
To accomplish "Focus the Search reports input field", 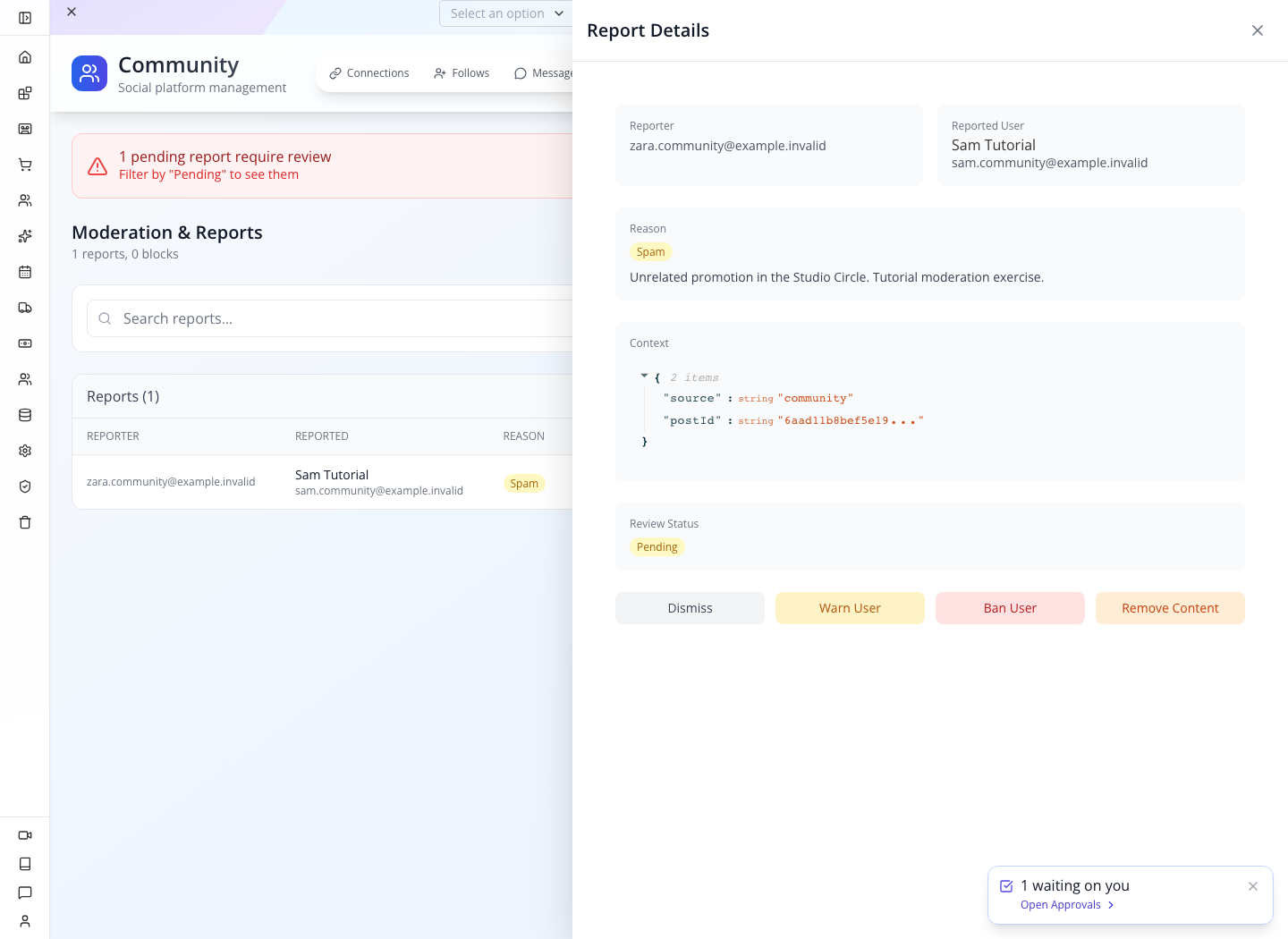I will (x=331, y=318).
